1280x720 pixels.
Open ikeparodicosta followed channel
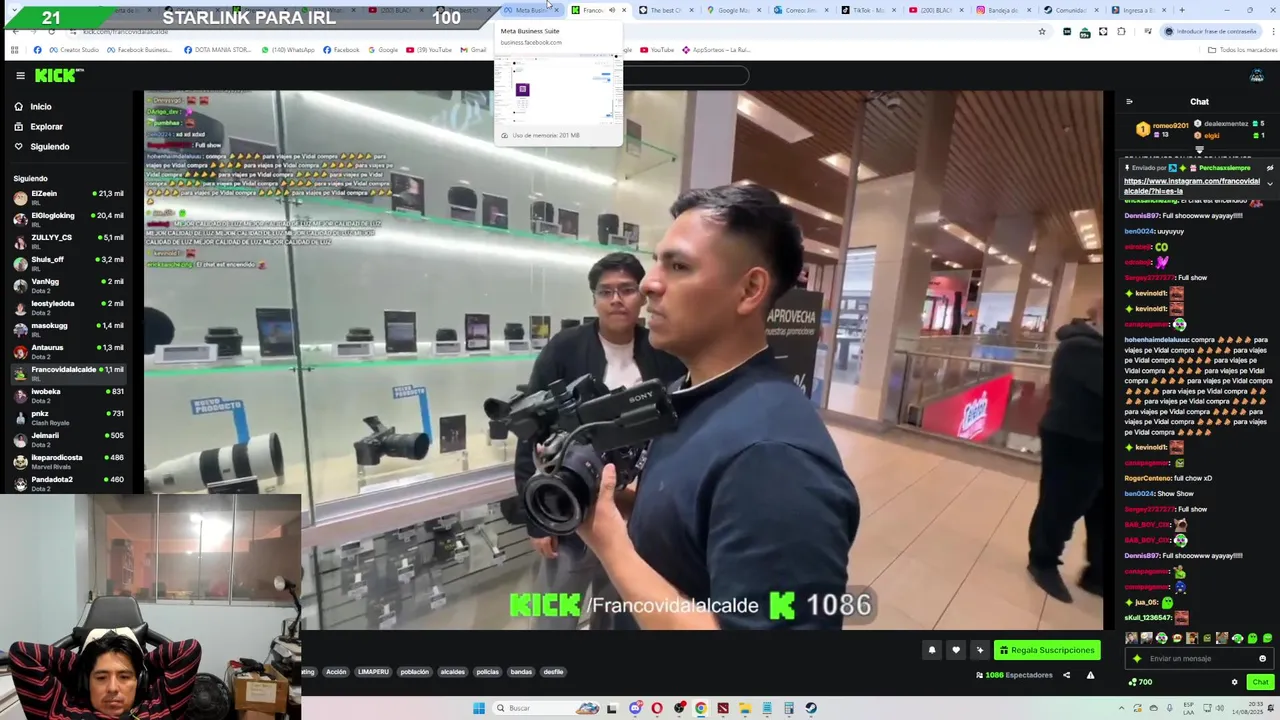click(68, 461)
